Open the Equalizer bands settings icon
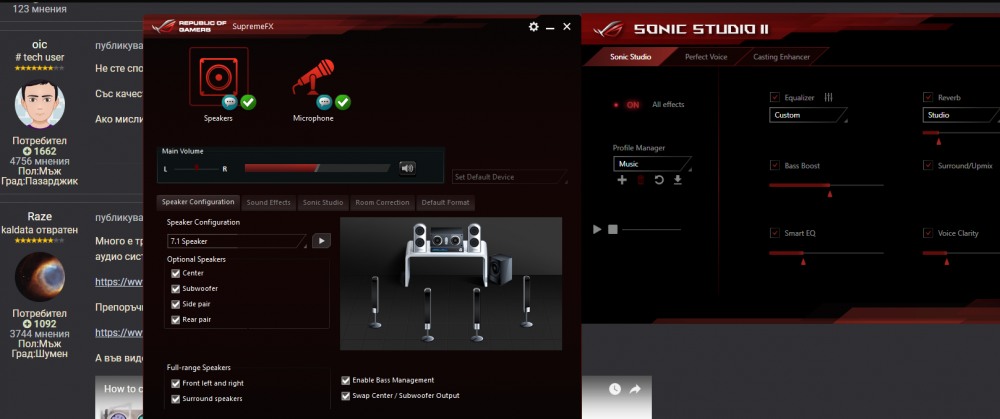The image size is (1000, 419). 828,98
